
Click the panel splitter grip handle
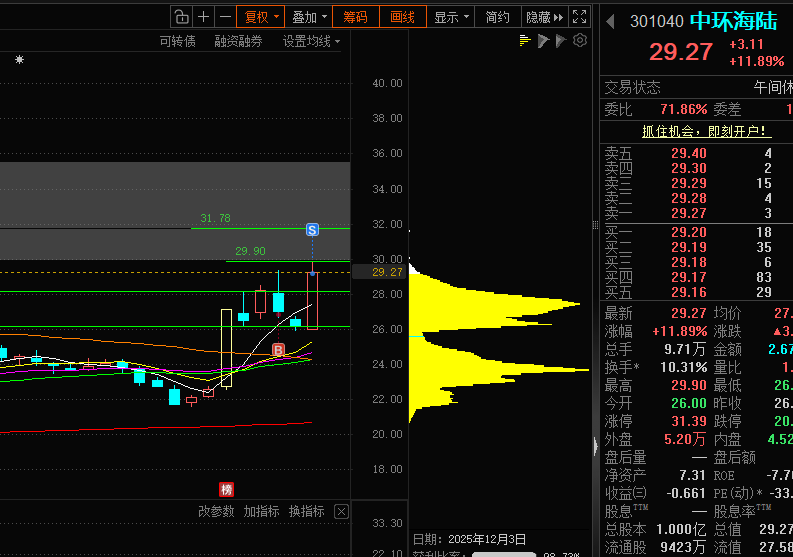pyautogui.click(x=595, y=226)
